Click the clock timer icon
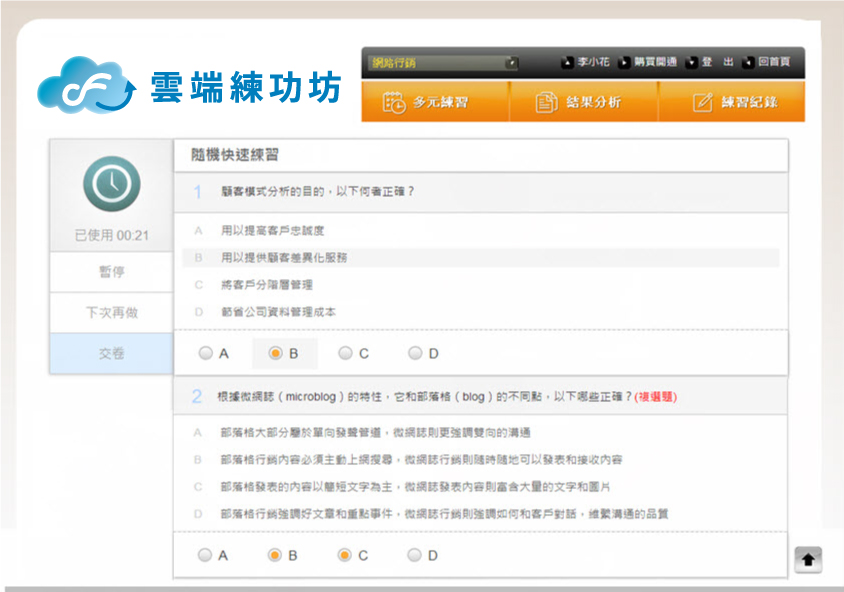Viewport: 844px width, 592px height. point(110,183)
